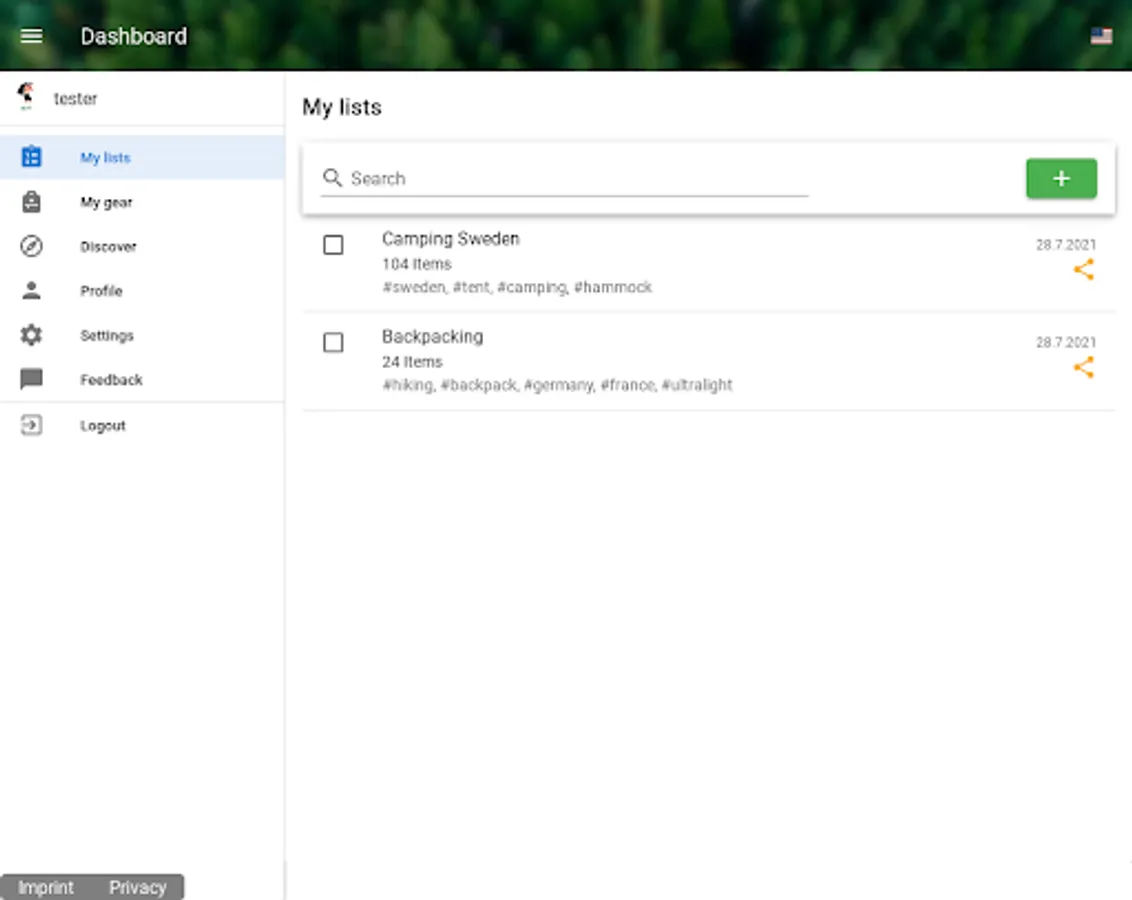Share the Camping Sweden list
Image resolution: width=1132 pixels, height=900 pixels.
(x=1085, y=269)
